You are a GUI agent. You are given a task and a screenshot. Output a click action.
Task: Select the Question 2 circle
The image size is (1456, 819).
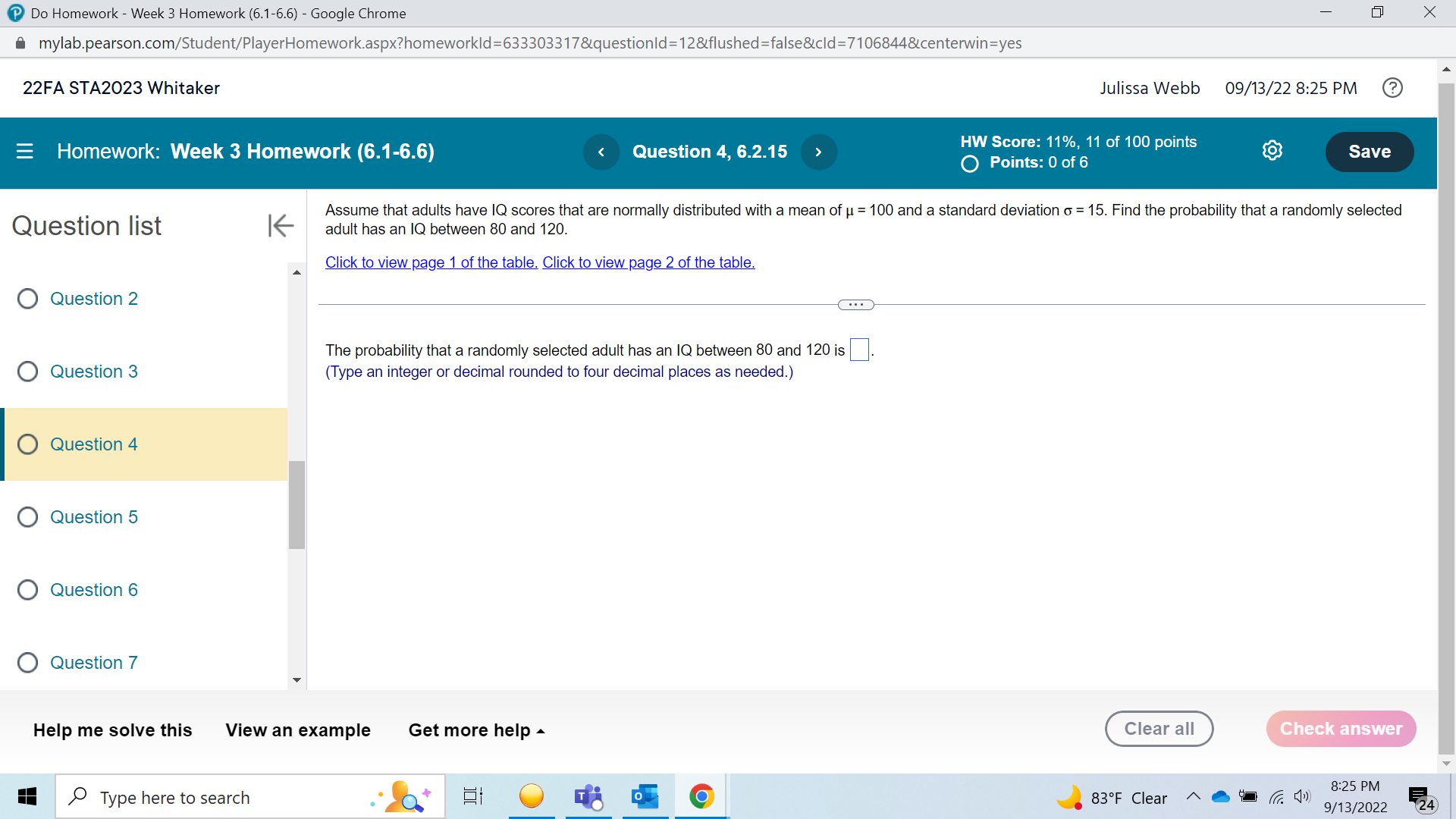coord(28,299)
